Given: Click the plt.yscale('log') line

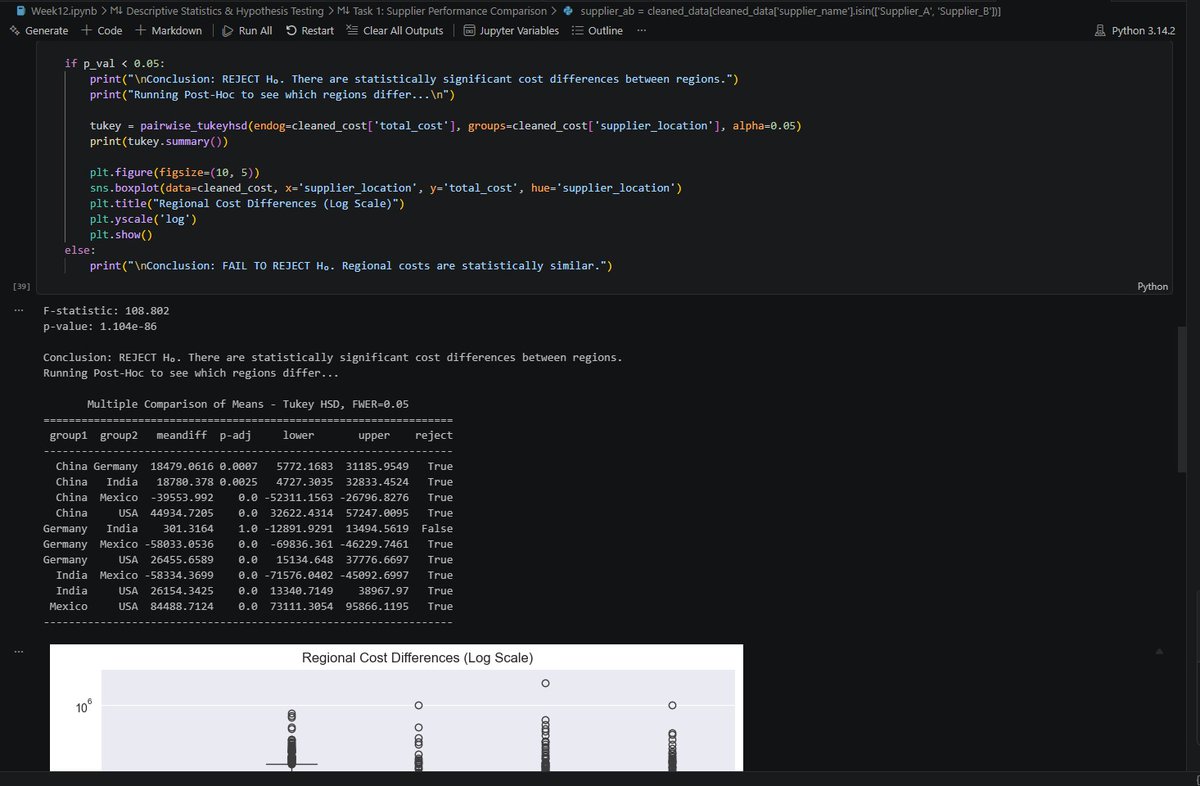Looking at the screenshot, I should click(x=142, y=219).
